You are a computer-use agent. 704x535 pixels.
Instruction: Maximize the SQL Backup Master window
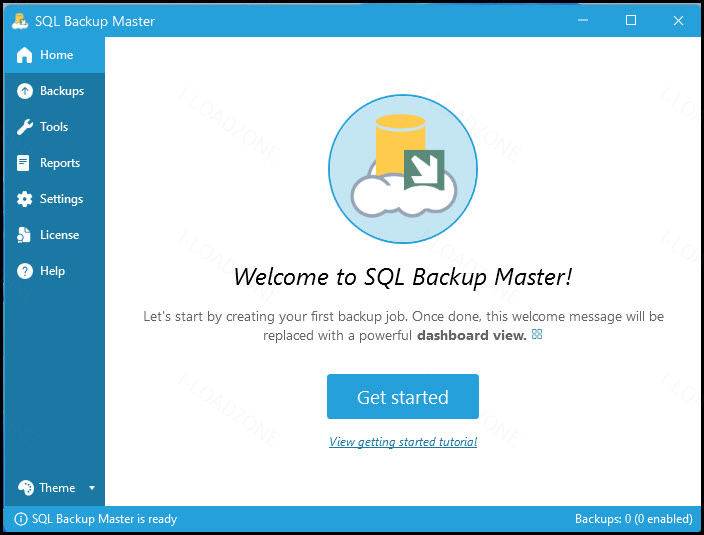[x=631, y=20]
